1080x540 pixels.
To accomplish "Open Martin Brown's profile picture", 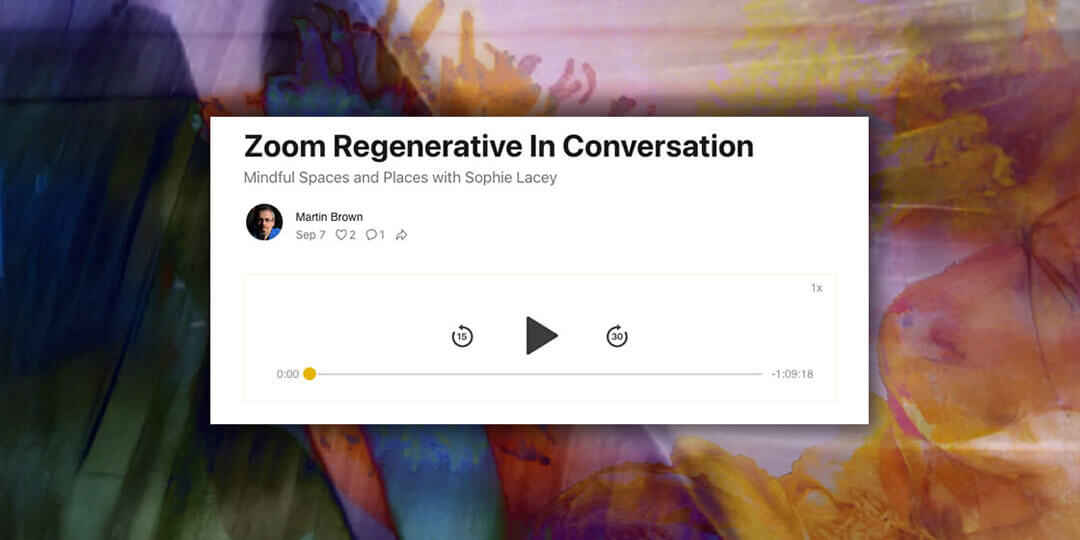I will [264, 222].
